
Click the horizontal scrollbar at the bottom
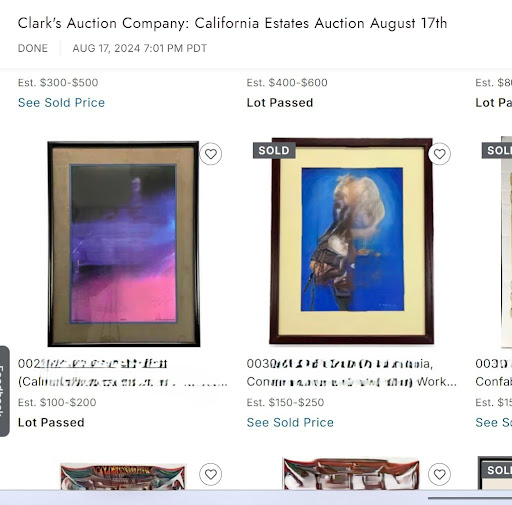coord(470,498)
